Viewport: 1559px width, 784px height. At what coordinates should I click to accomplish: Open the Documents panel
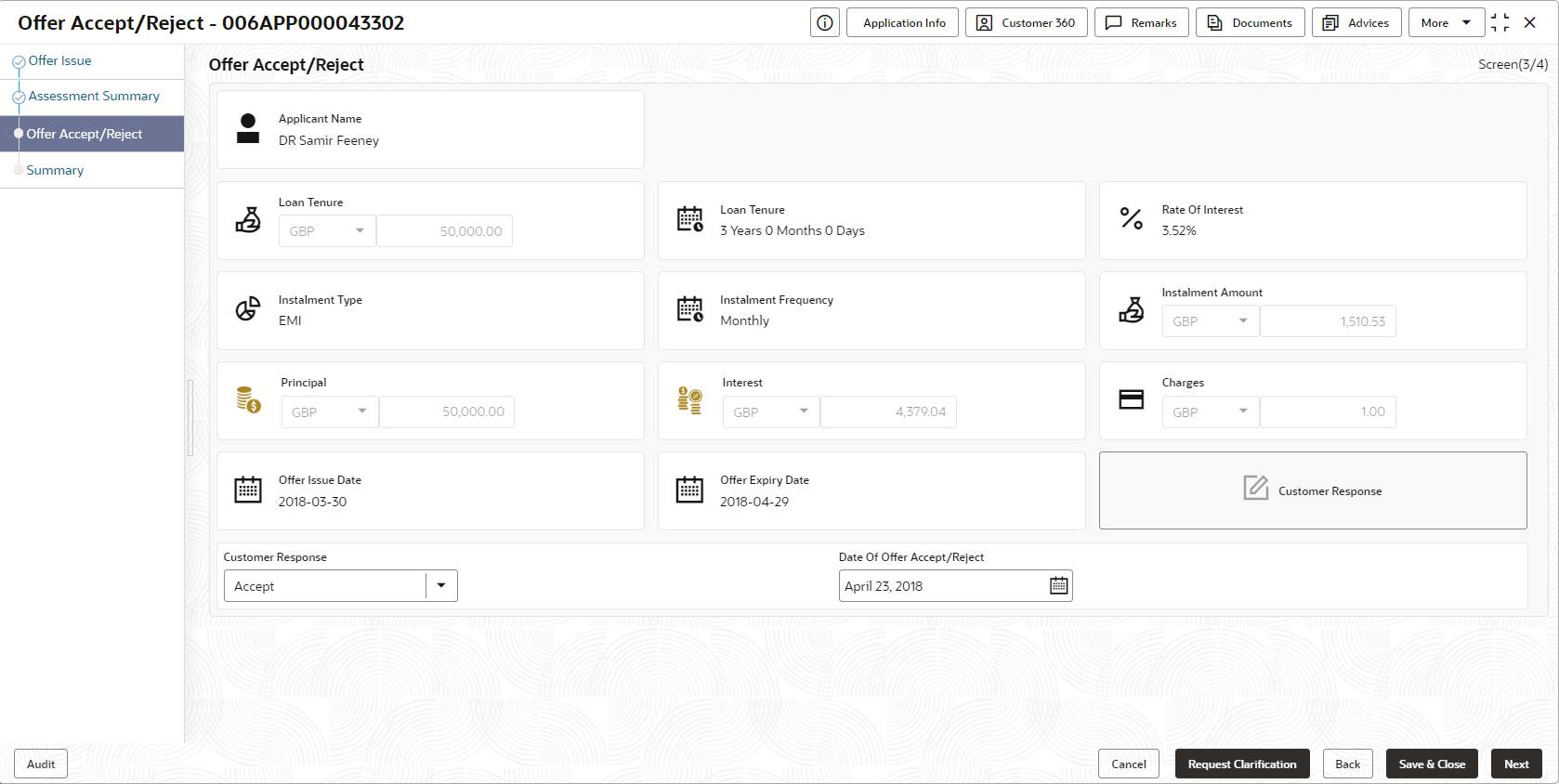tap(1251, 23)
